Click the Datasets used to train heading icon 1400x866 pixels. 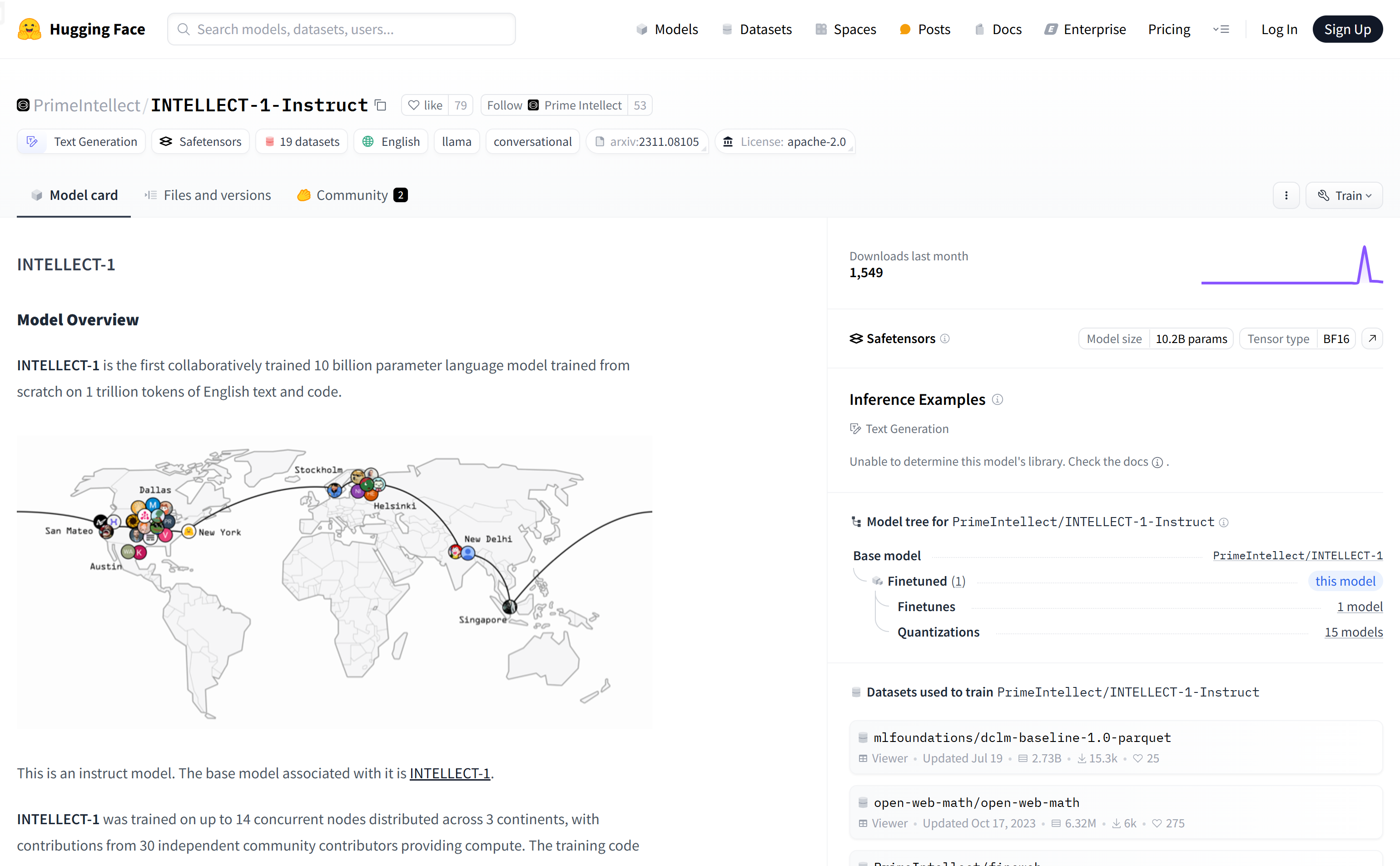[856, 692]
